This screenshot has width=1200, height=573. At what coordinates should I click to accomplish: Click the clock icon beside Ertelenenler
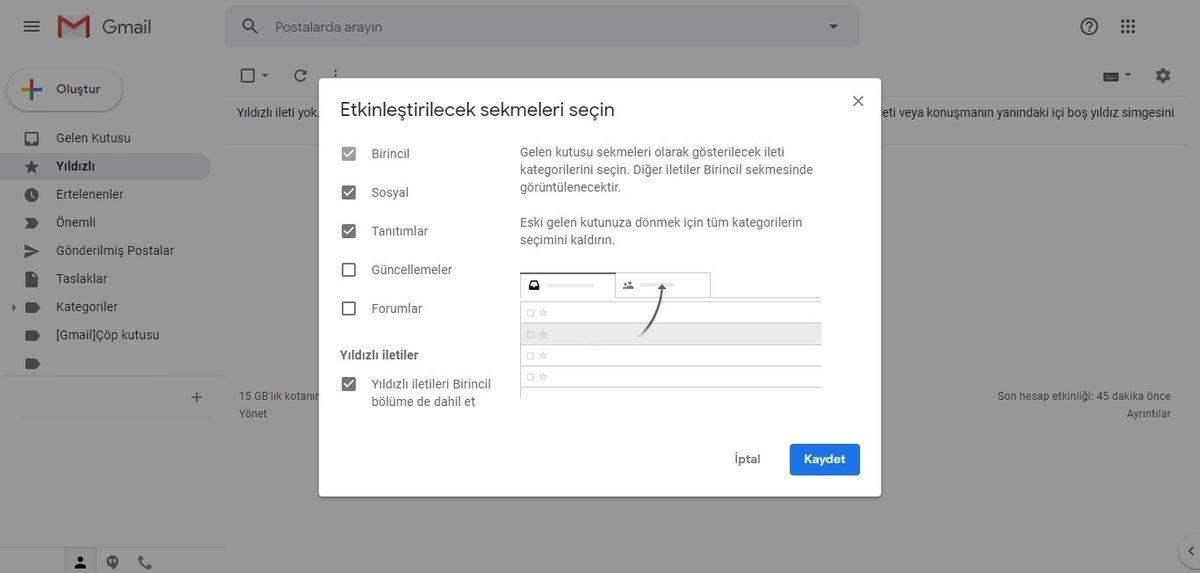tap(32, 194)
